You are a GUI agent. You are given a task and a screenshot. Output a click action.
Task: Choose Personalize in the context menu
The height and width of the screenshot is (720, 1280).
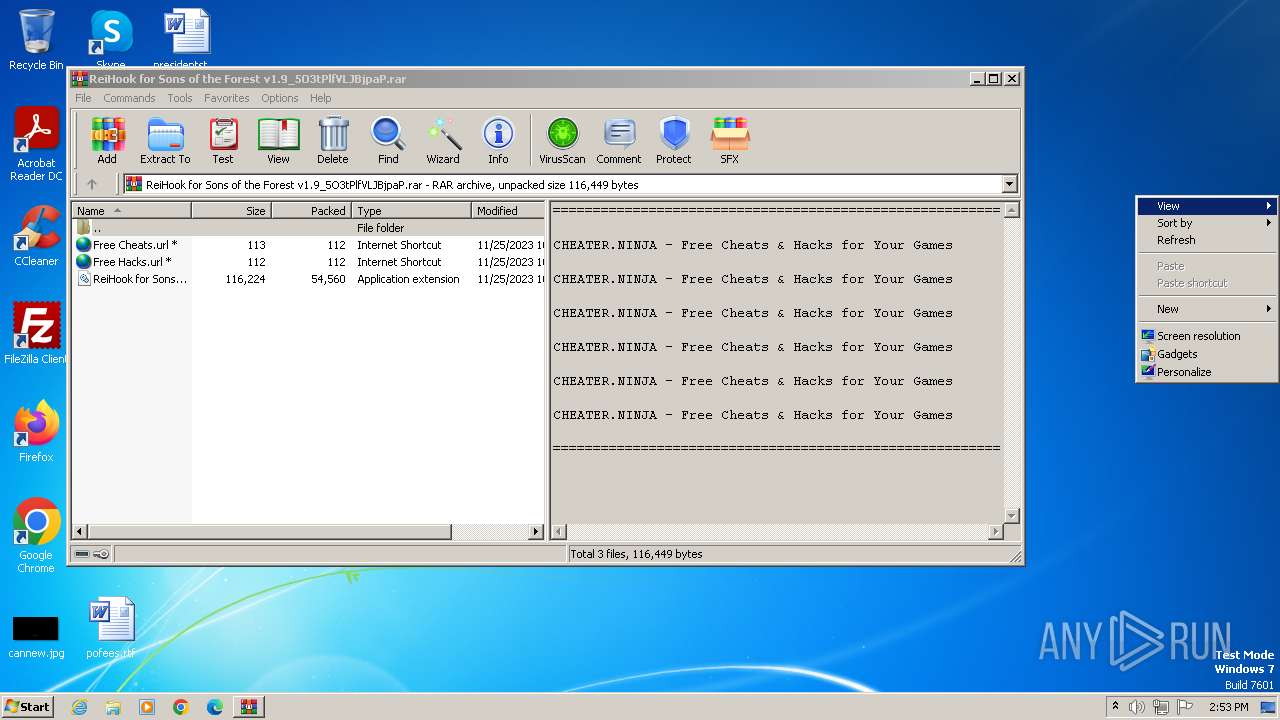click(x=1207, y=372)
